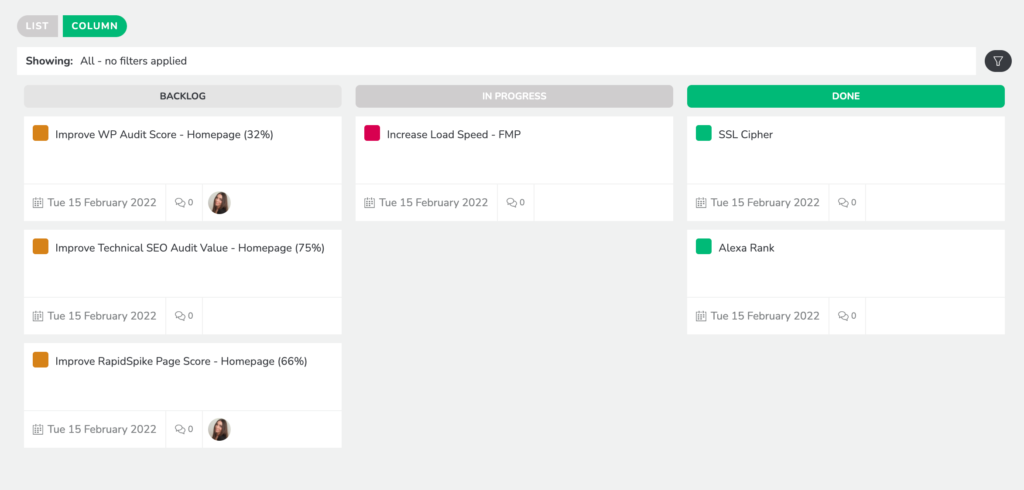Click comments icon on WP Audit Score card
The image size is (1024, 490).
(x=180, y=203)
